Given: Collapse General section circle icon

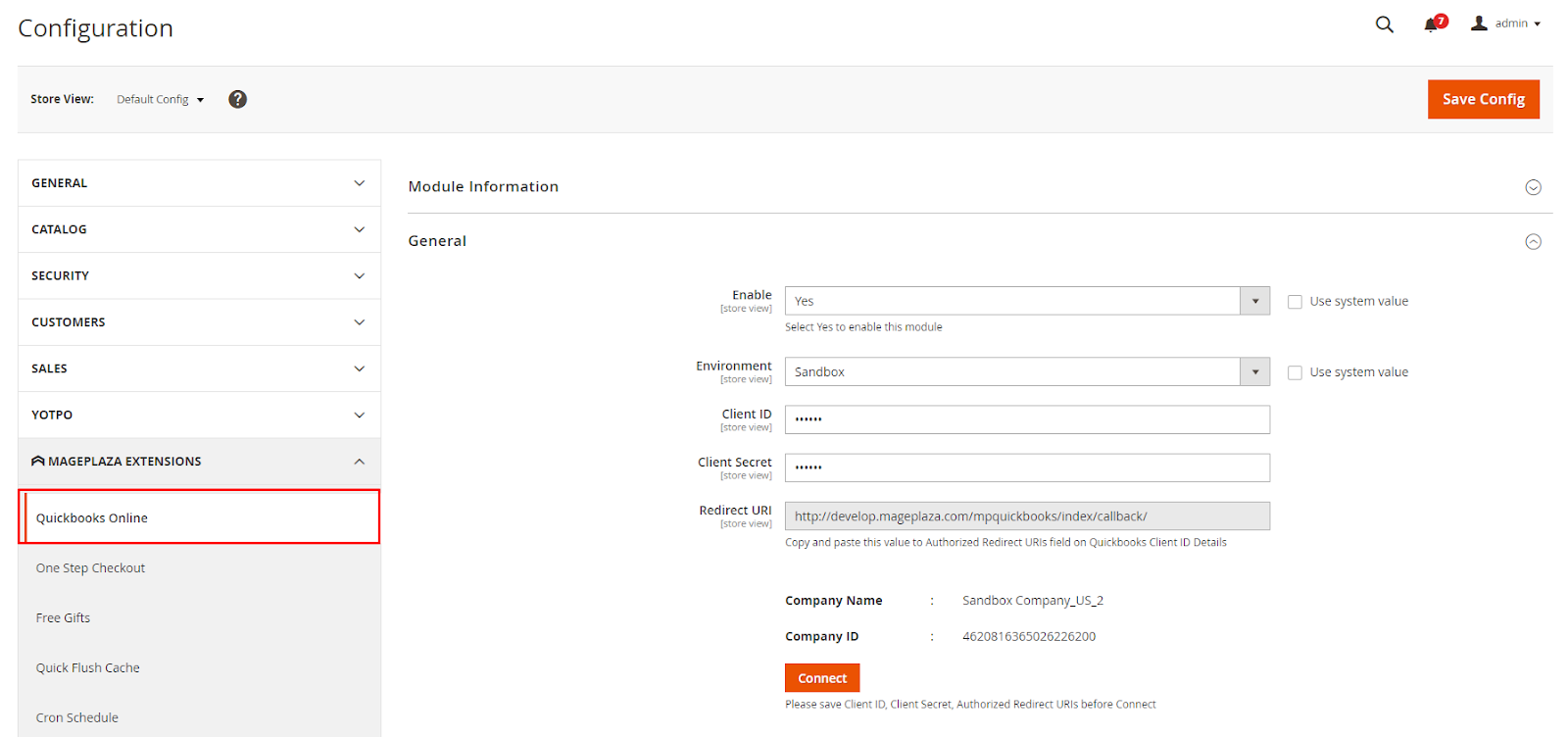Looking at the screenshot, I should pos(1533,242).
